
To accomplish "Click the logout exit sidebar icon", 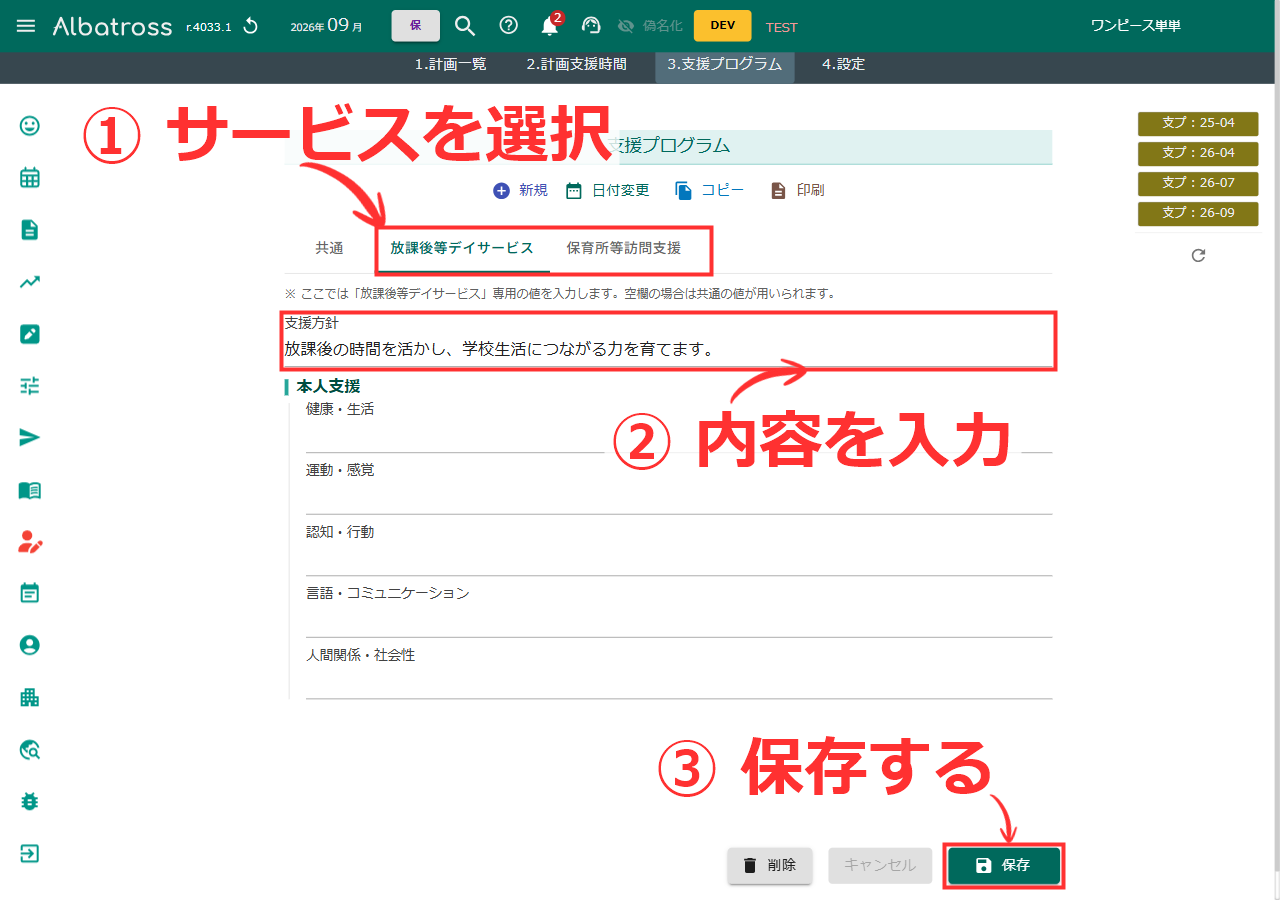I will (30, 854).
